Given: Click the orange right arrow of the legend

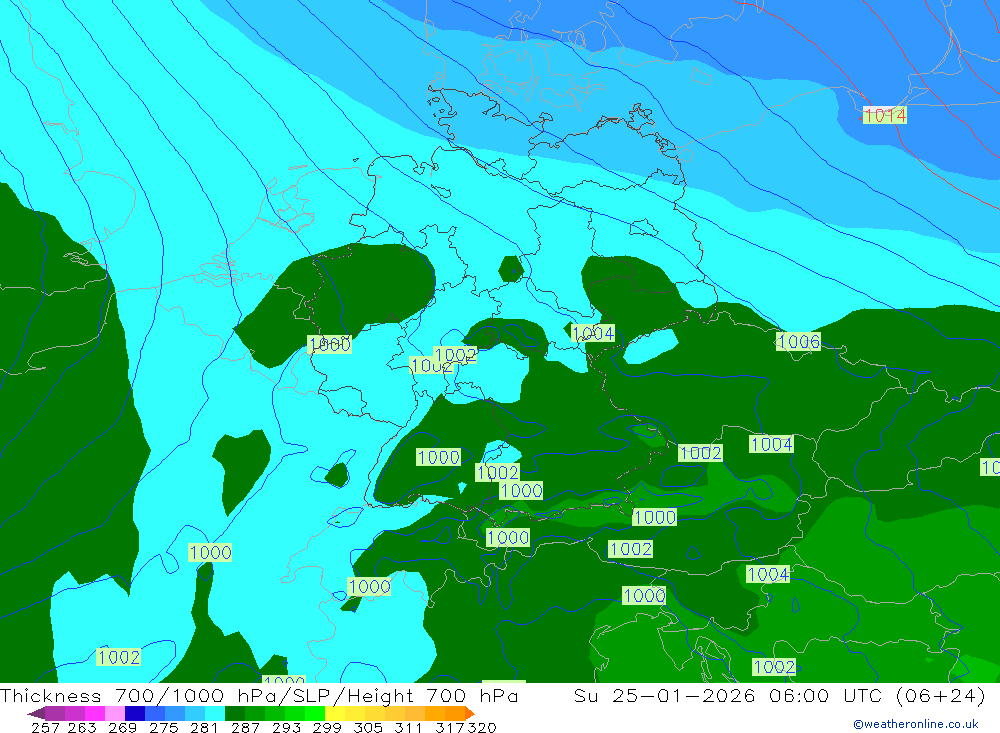Looking at the screenshot, I should click(470, 713).
